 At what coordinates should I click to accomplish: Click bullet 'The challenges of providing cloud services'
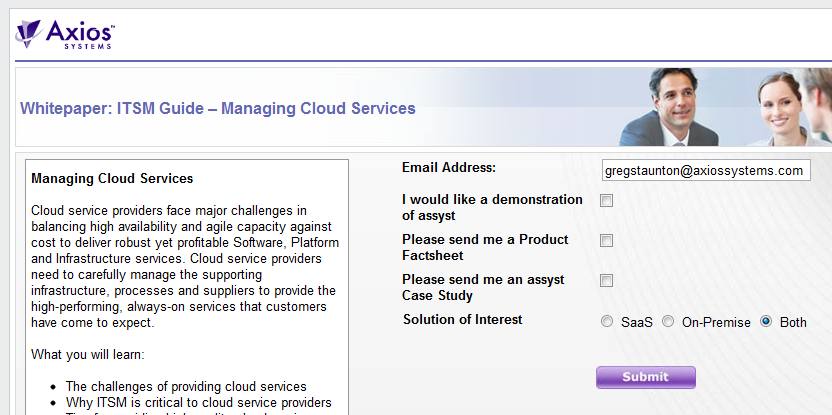pos(186,386)
